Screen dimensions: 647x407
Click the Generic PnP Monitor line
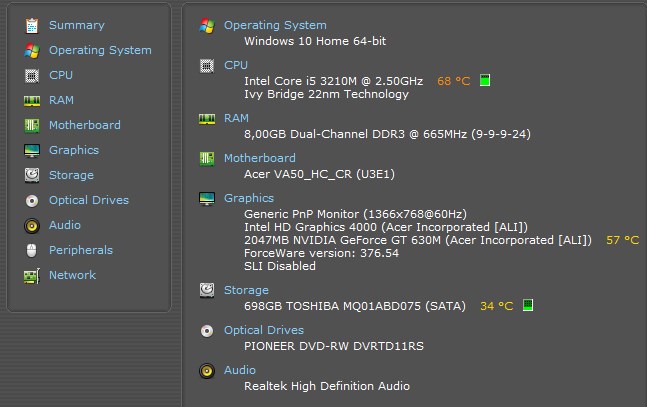tap(355, 214)
